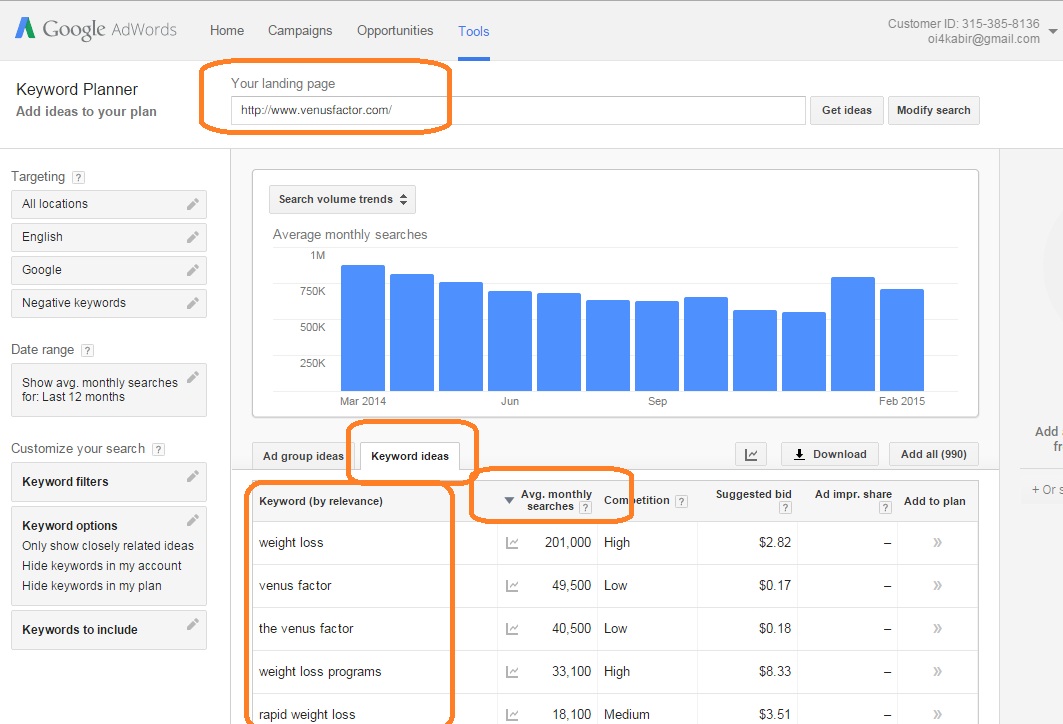Click the 'rapid weight loss' keyword

pos(307,715)
